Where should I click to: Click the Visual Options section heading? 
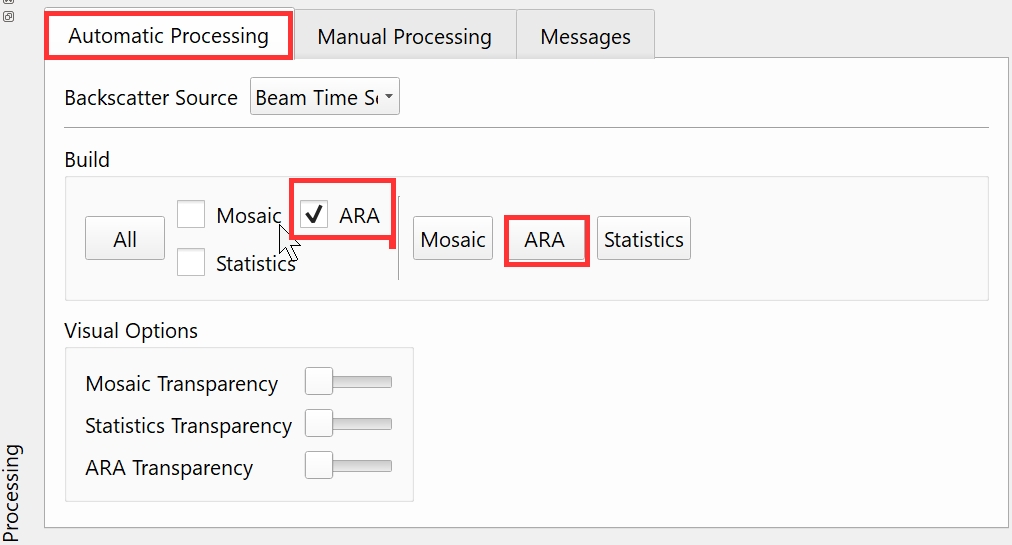tap(131, 331)
